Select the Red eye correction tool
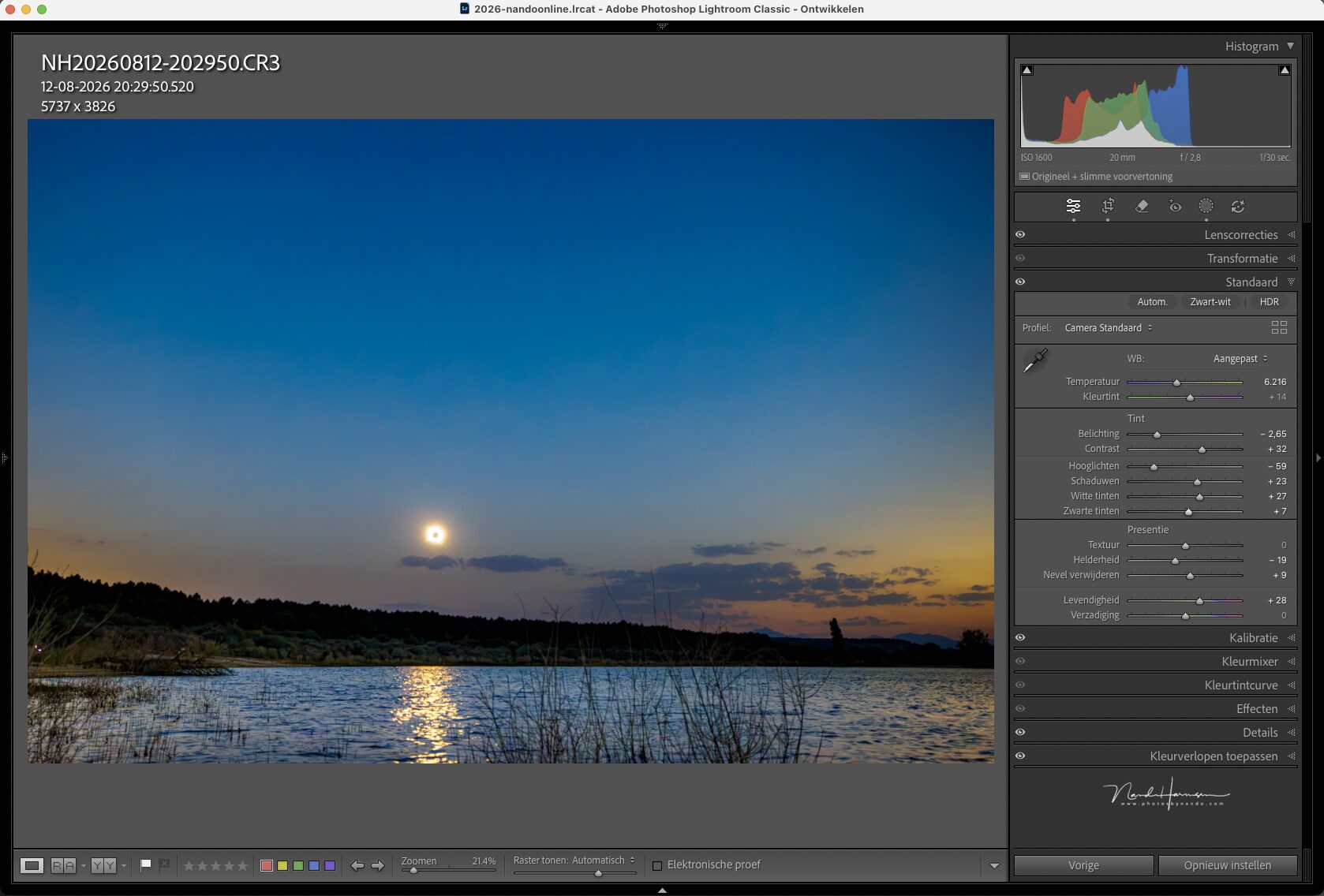Viewport: 1324px width, 896px height. point(1175,206)
